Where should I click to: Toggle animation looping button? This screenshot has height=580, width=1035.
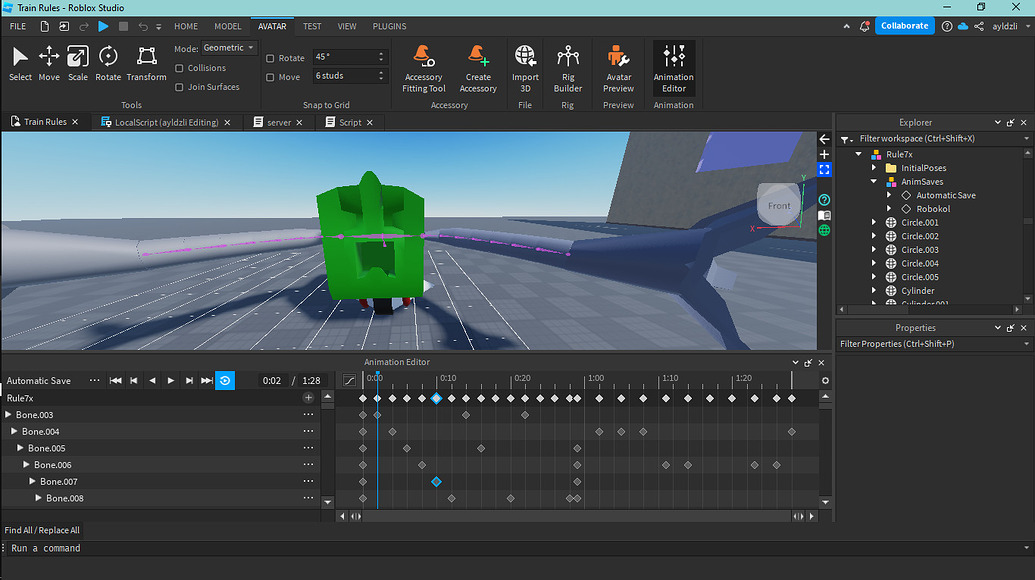pyautogui.click(x=225, y=381)
